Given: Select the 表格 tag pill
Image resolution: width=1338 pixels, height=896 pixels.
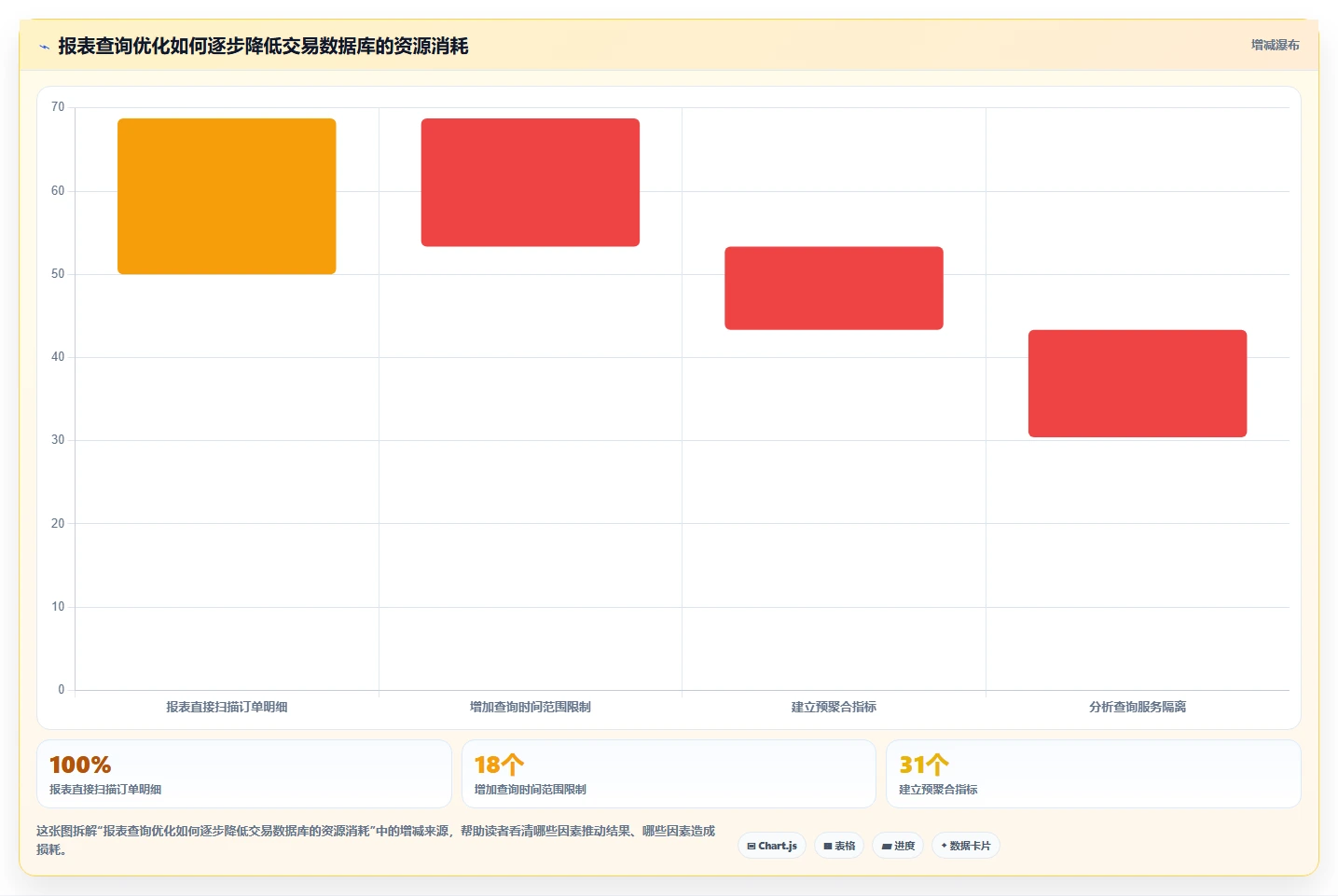Looking at the screenshot, I should [839, 846].
